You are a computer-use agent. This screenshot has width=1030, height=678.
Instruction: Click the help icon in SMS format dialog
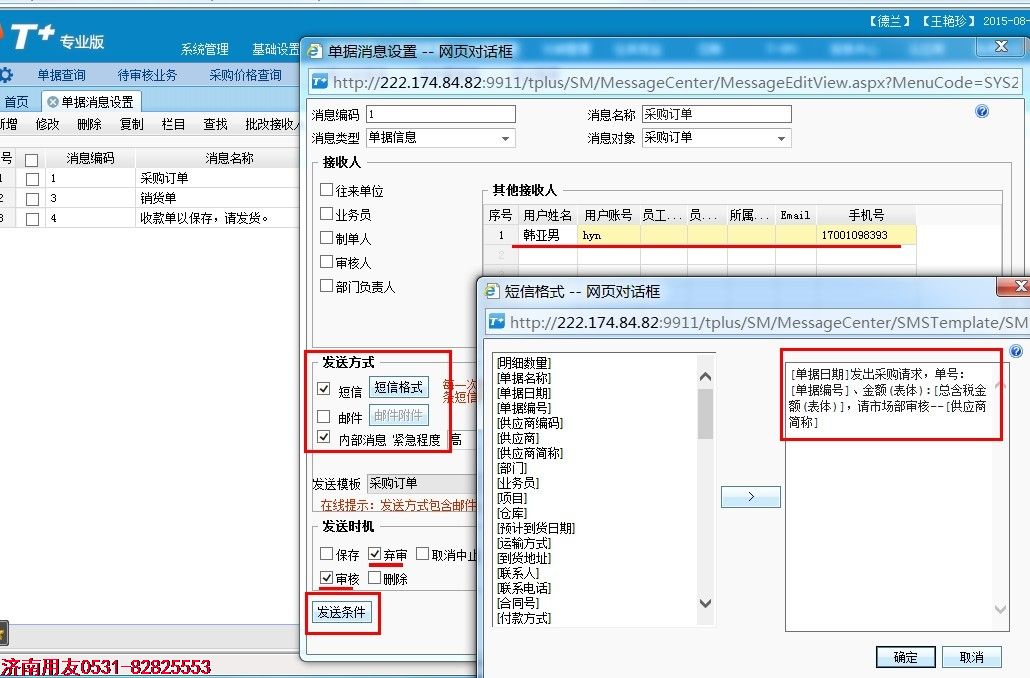(1016, 351)
